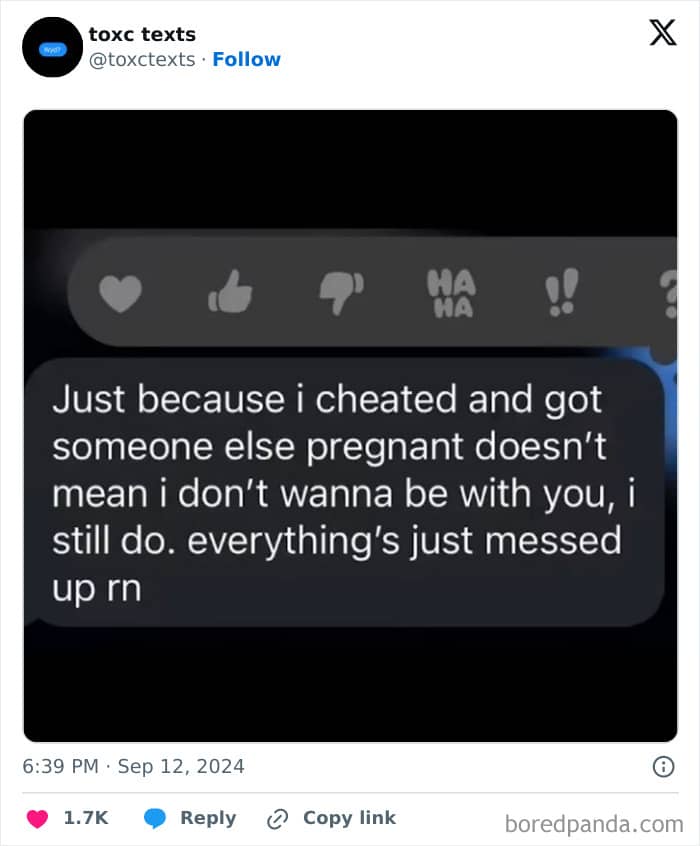This screenshot has width=700, height=846.
Task: Follow the toxctexts account
Action: (x=247, y=59)
